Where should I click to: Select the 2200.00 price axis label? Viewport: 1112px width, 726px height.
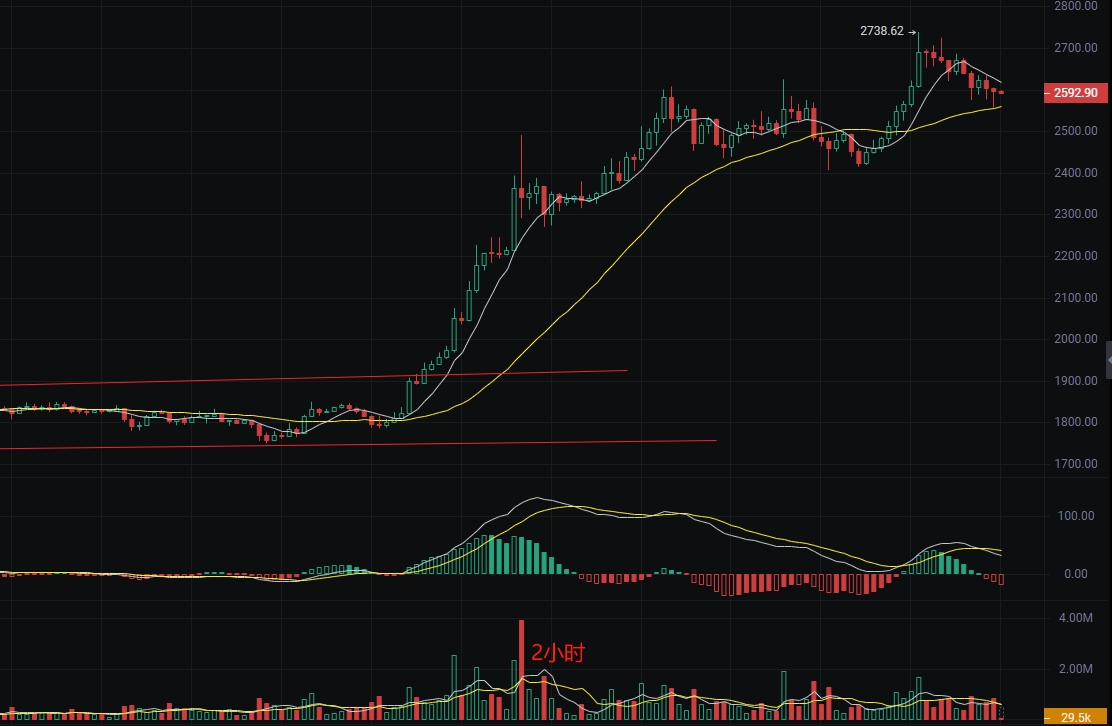[1076, 255]
